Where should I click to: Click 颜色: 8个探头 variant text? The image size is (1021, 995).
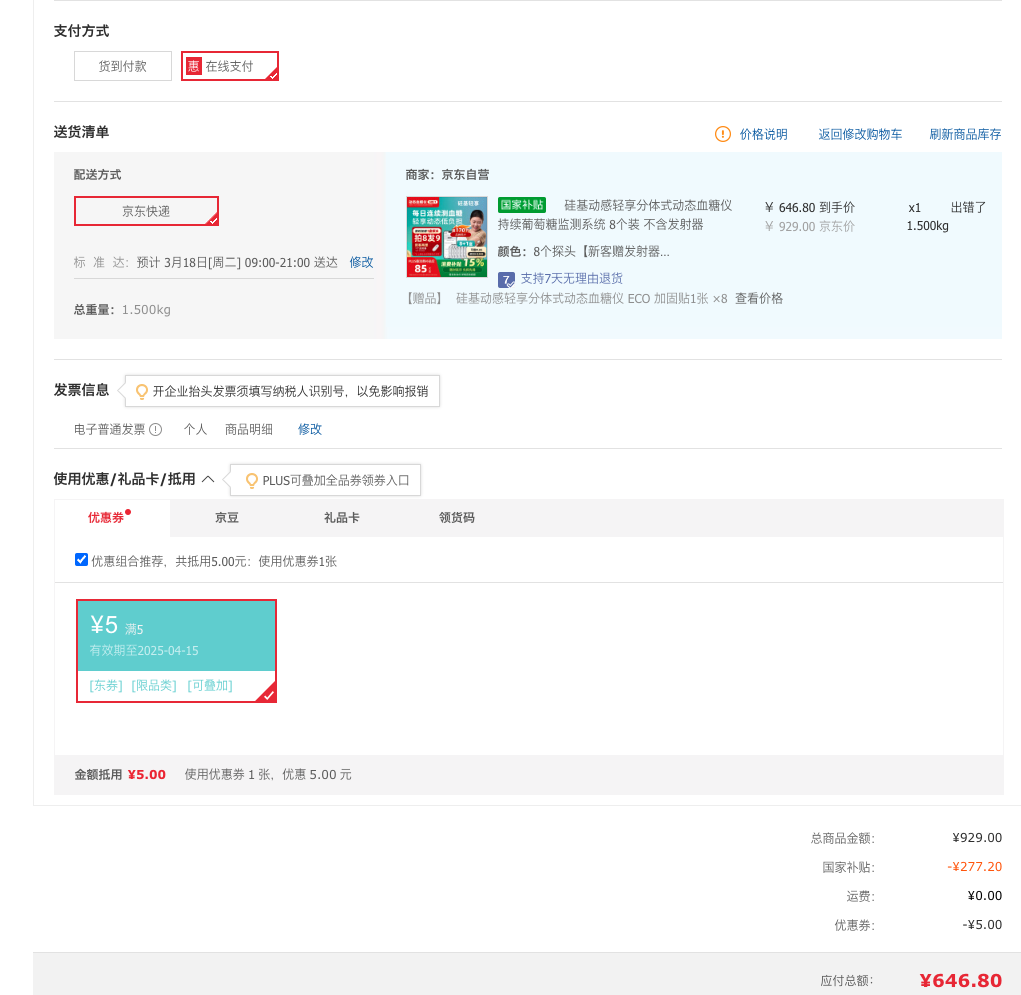coord(583,252)
